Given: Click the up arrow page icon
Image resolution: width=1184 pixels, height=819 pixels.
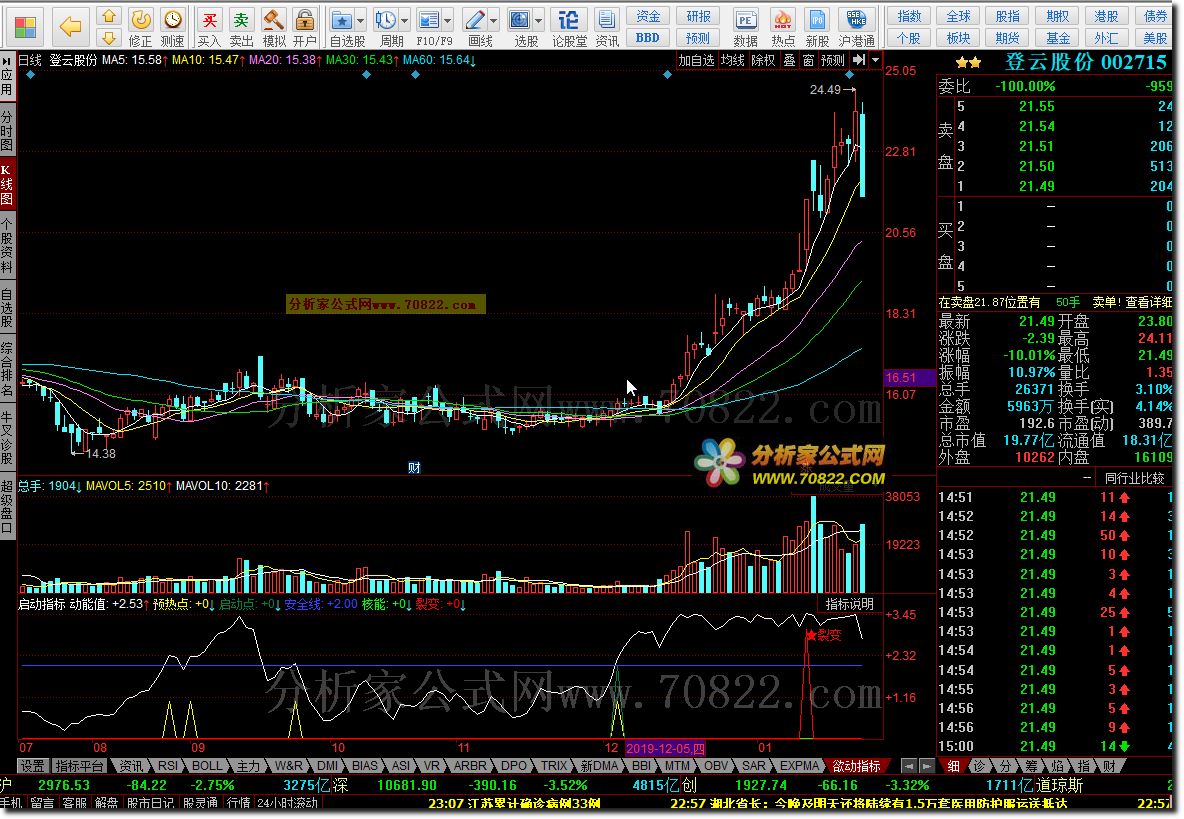Looking at the screenshot, I should [x=109, y=16].
